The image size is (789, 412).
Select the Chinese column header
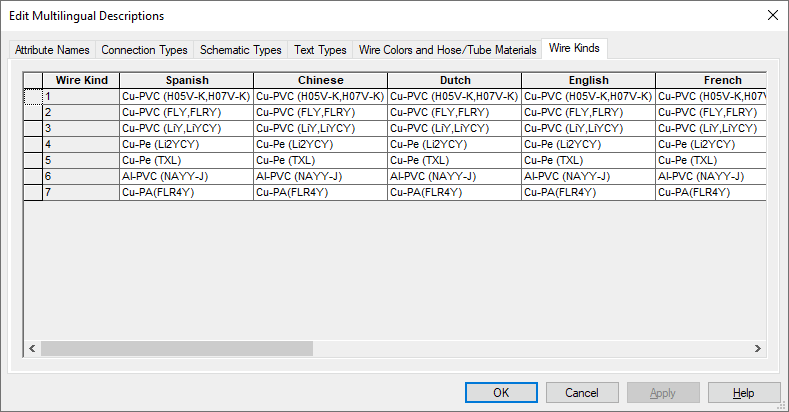pyautogui.click(x=321, y=80)
